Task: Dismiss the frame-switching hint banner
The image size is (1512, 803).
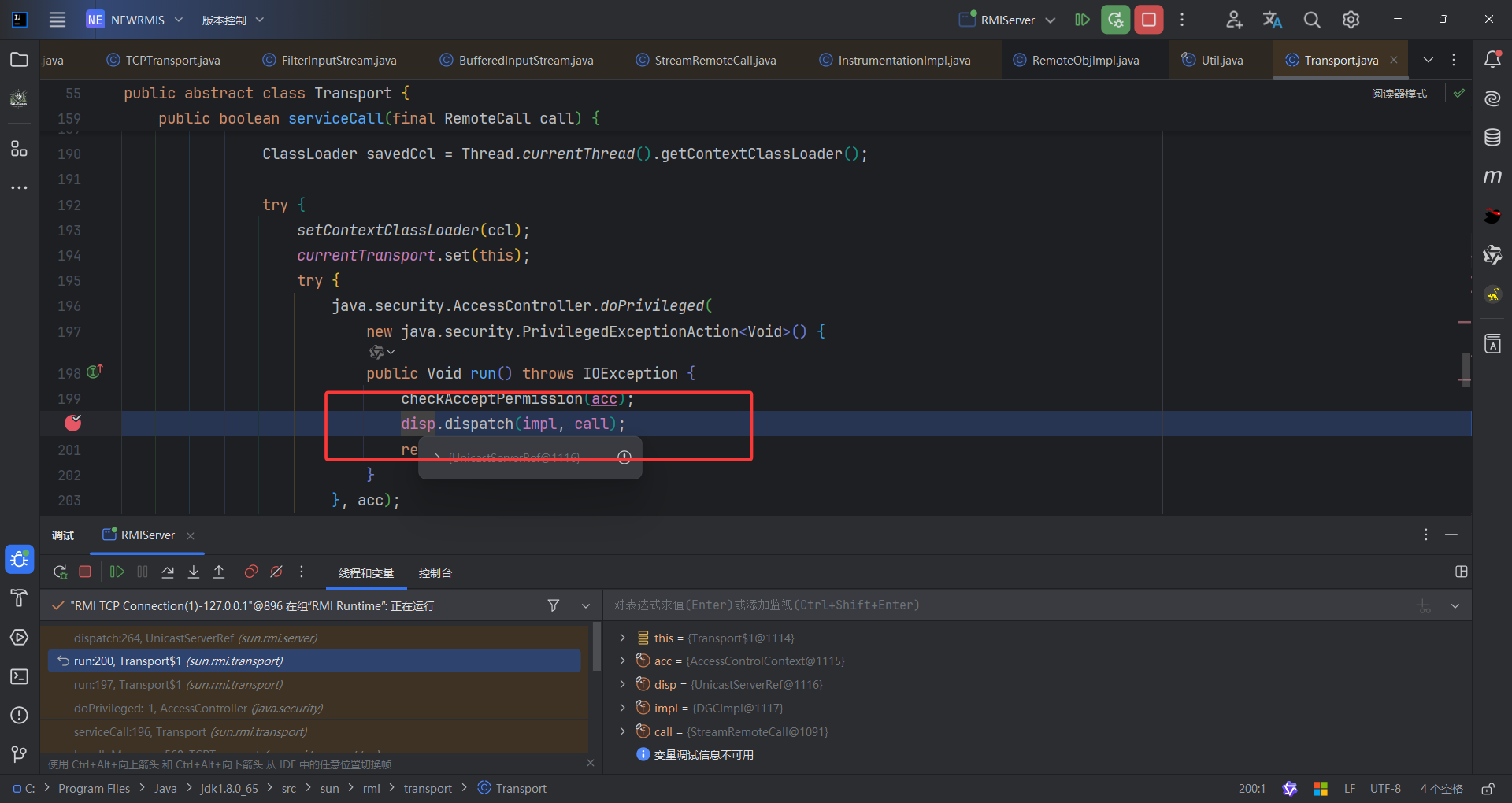Action: point(591,763)
